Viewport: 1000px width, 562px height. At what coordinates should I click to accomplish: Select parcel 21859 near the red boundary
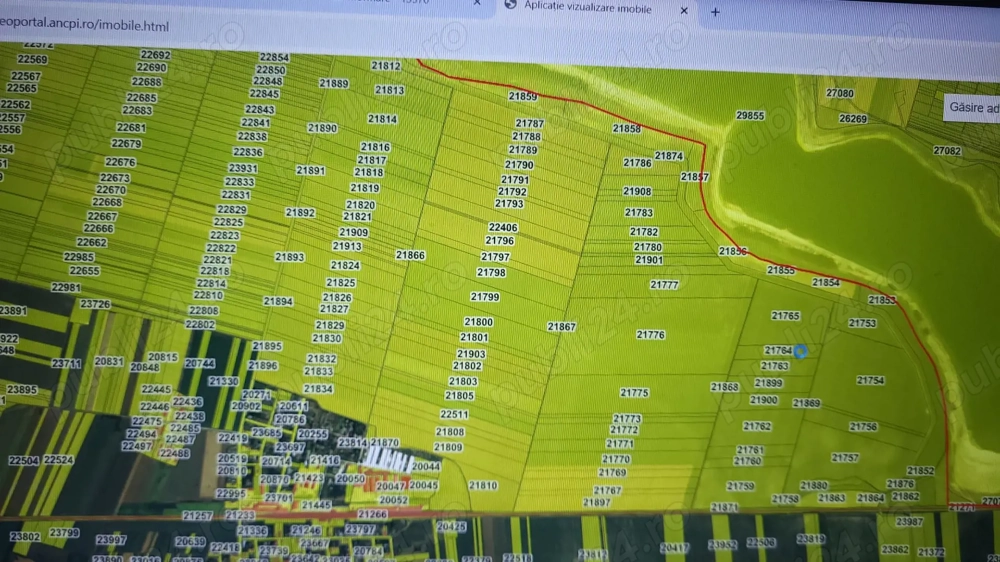coord(522,97)
